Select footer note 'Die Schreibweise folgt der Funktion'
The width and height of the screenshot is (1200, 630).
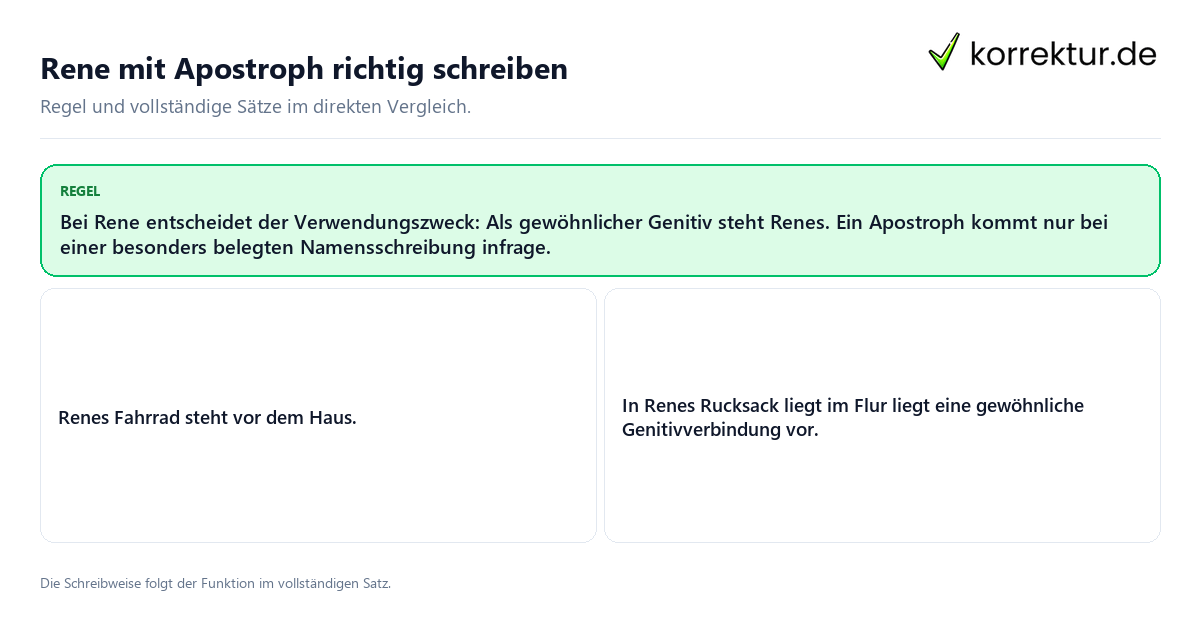pos(215,583)
